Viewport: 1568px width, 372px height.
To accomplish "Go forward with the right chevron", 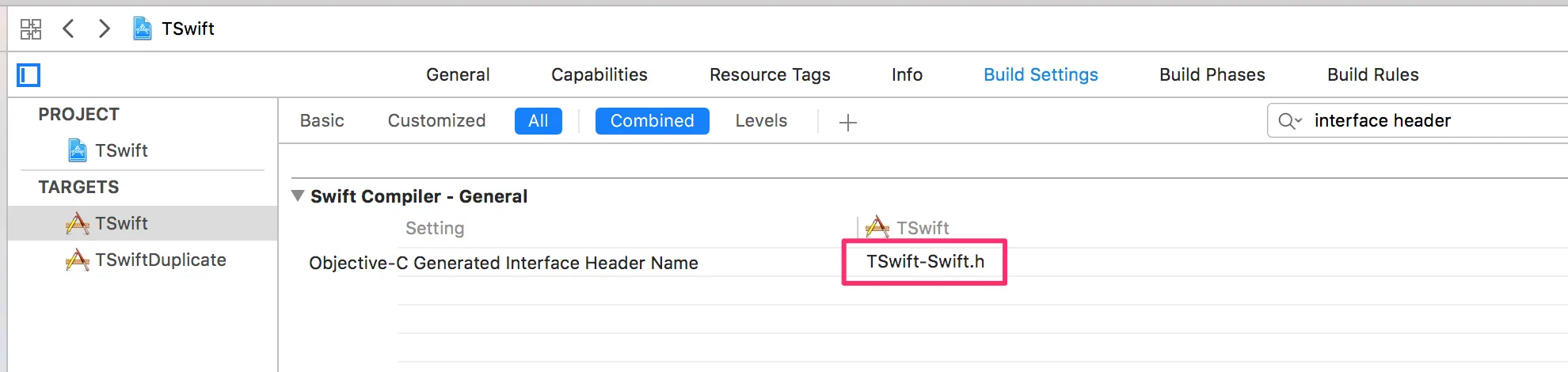I will pos(104,29).
